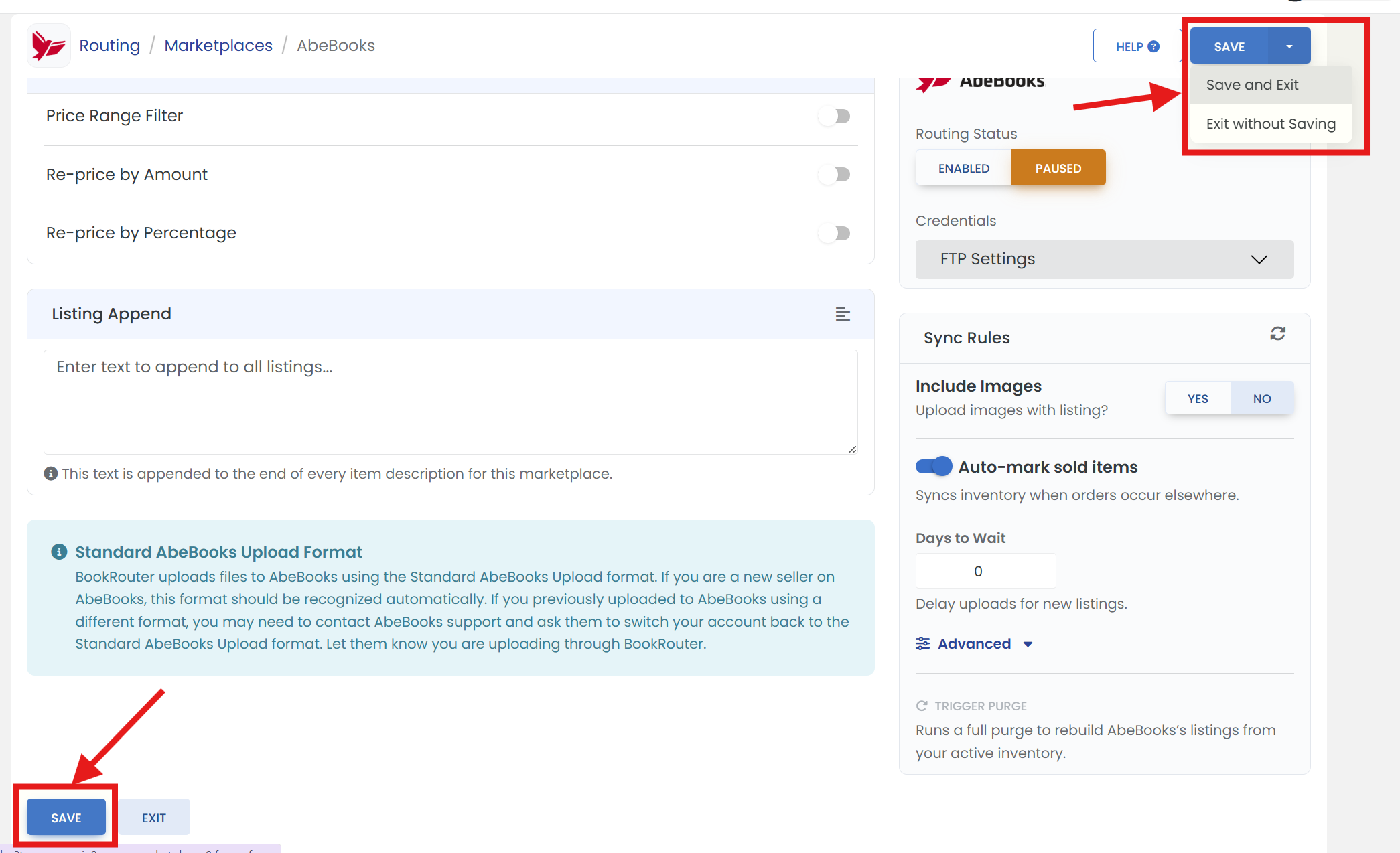Enable the Re-price by Percentage switch
This screenshot has height=853, width=1400.
835,233
